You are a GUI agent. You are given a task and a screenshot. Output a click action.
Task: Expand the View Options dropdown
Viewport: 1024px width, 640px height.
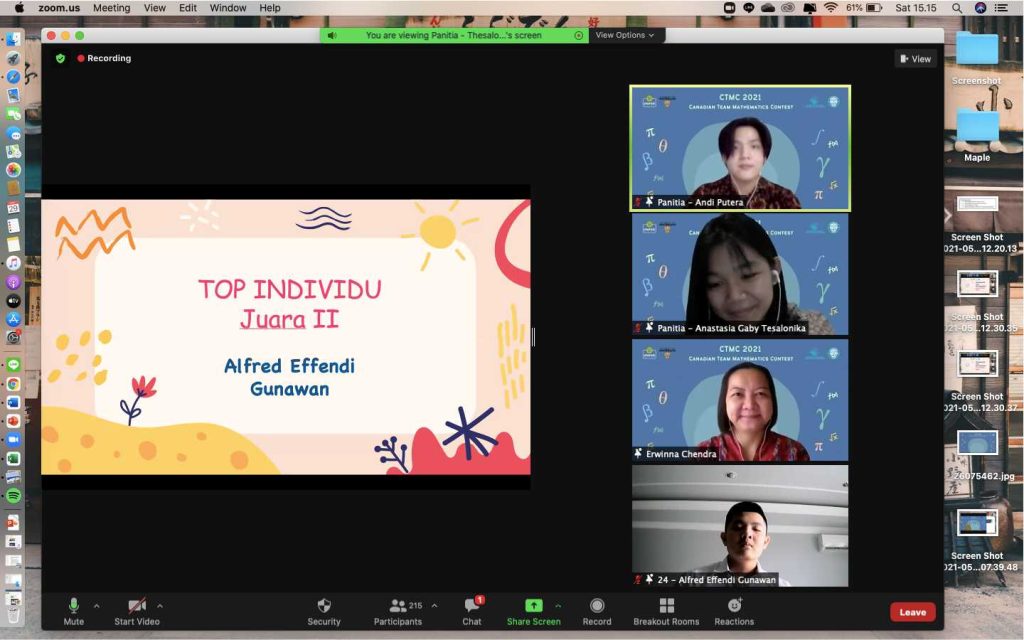click(x=625, y=35)
